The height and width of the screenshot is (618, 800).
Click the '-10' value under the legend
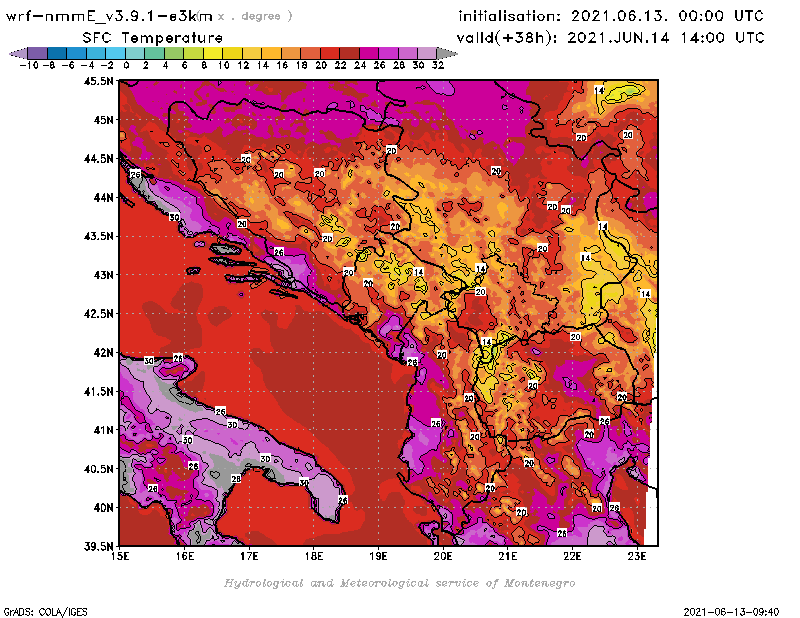(x=29, y=65)
